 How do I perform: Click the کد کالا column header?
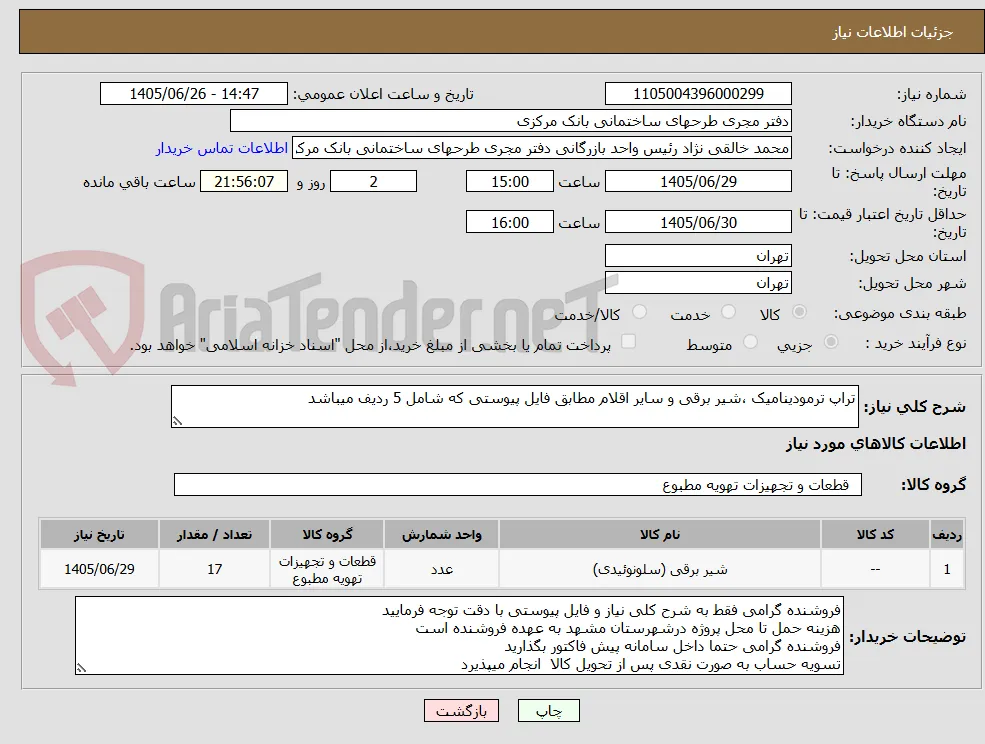pyautogui.click(x=875, y=534)
